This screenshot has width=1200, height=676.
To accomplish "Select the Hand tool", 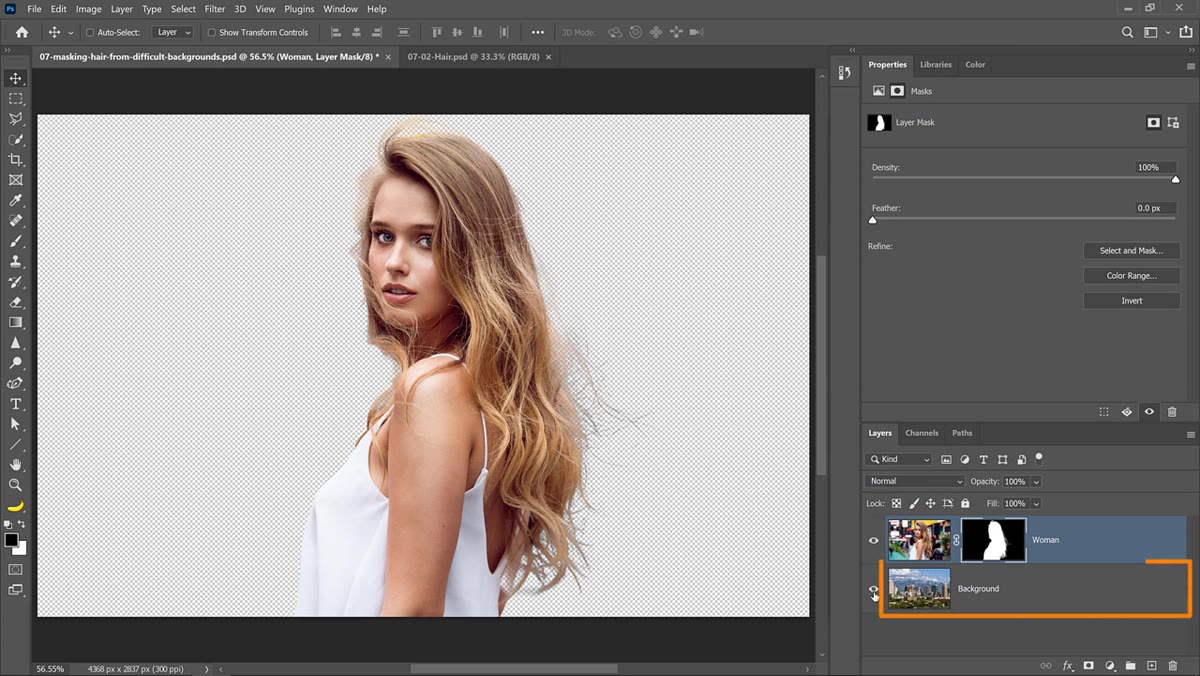I will click(15, 465).
